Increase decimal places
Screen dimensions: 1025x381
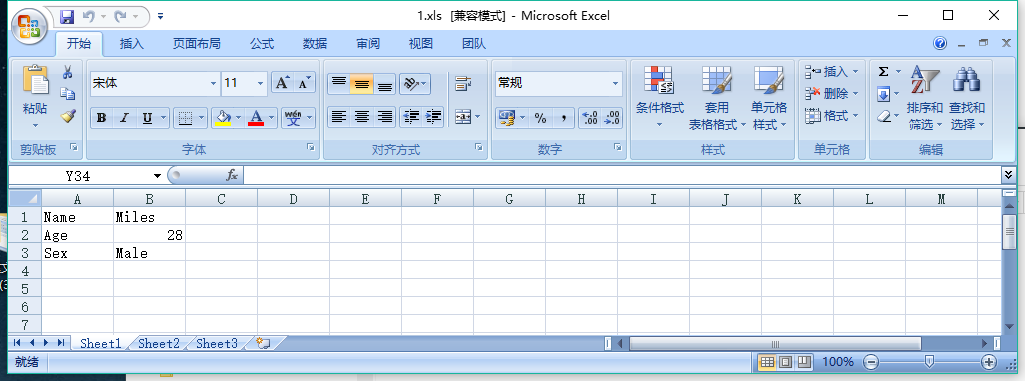click(x=590, y=118)
